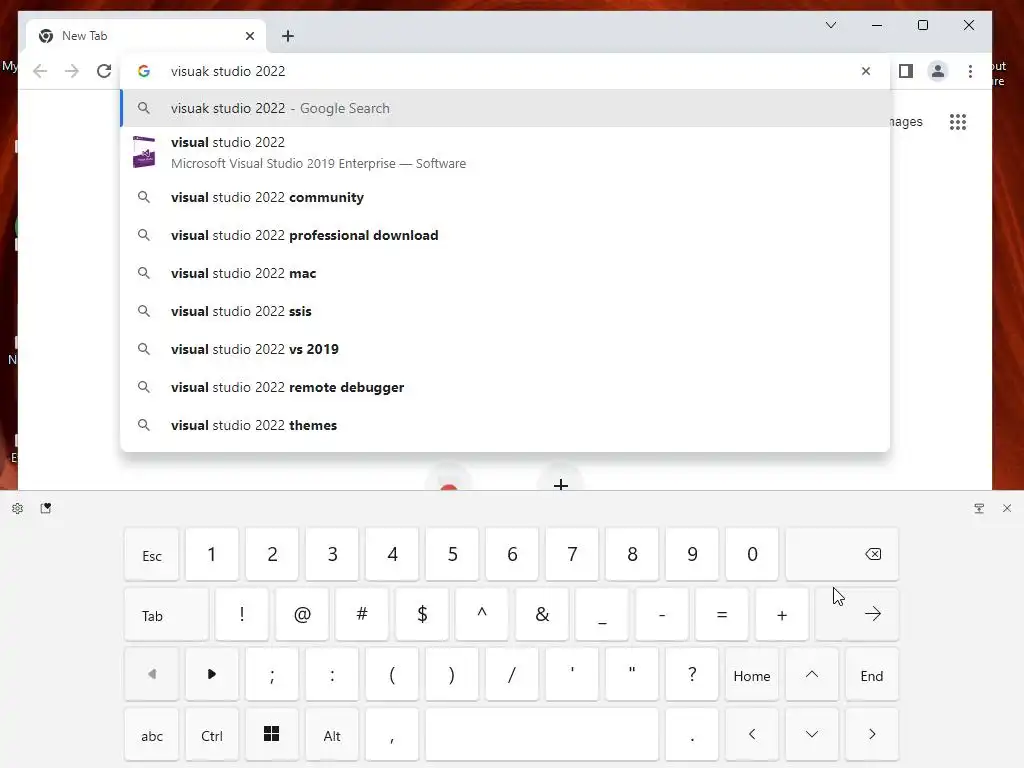The image size is (1024, 768).
Task: Select the New Tab browser tab
Action: tap(146, 36)
